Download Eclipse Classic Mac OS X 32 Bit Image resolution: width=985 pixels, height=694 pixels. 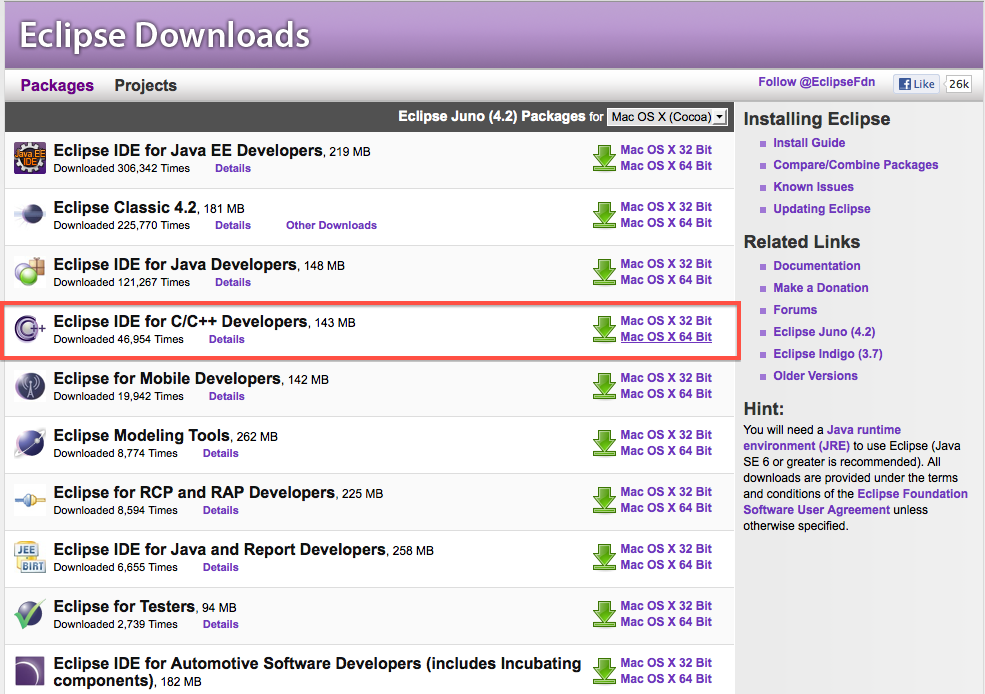point(666,207)
